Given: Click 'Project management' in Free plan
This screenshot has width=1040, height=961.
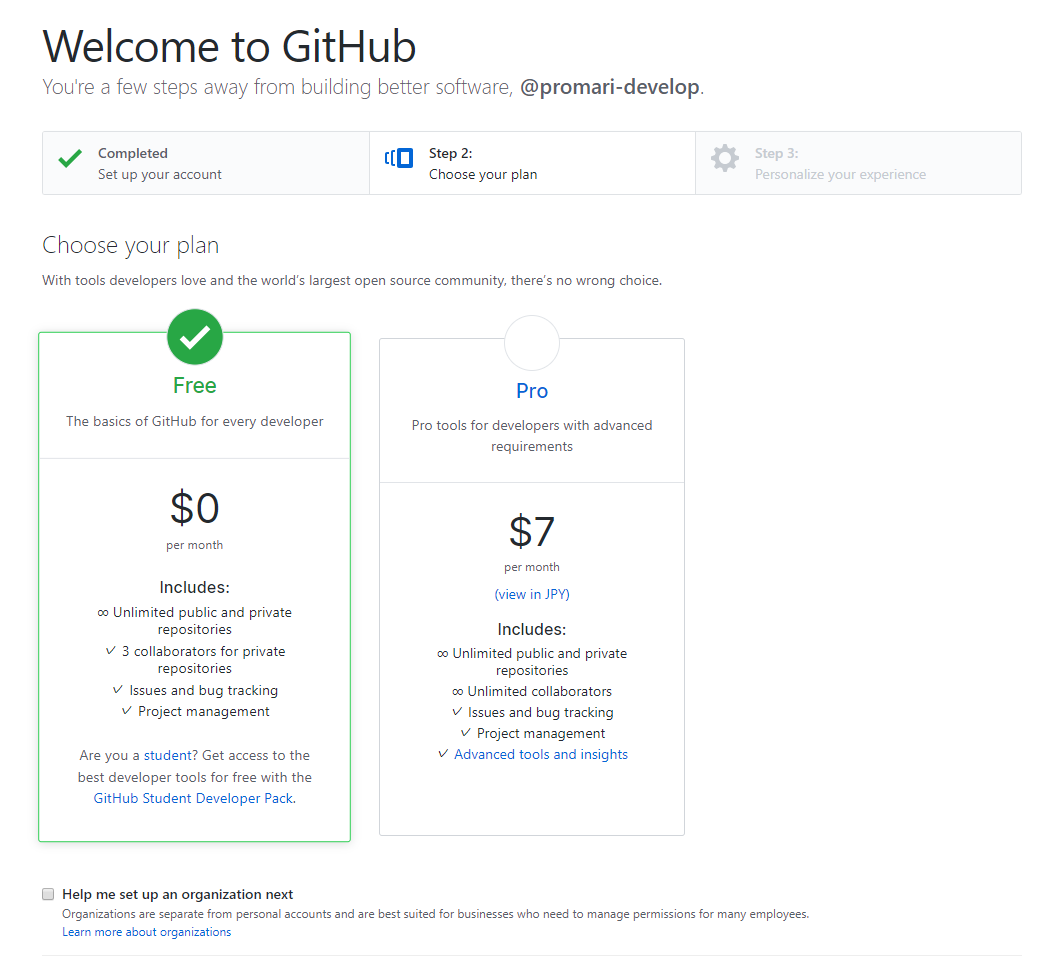Looking at the screenshot, I should tap(204, 712).
